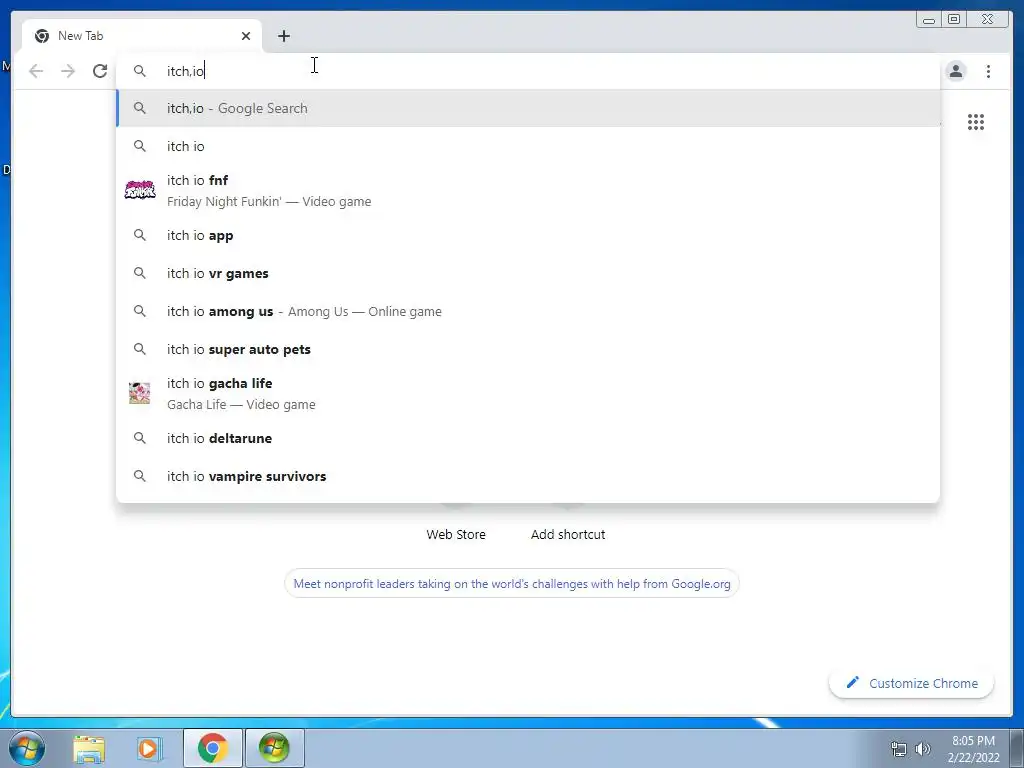Select the 'itch io vr games' suggestion

[x=528, y=273]
